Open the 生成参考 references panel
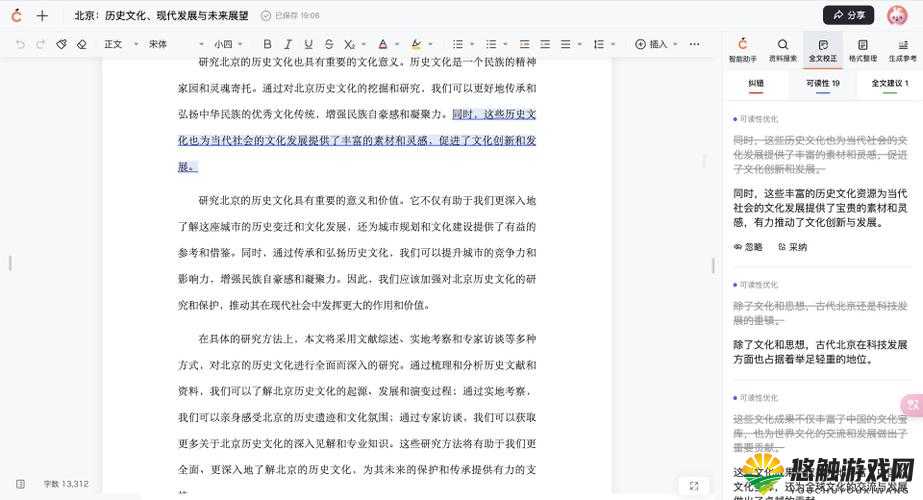Image resolution: width=923 pixels, height=500 pixels. [902, 50]
